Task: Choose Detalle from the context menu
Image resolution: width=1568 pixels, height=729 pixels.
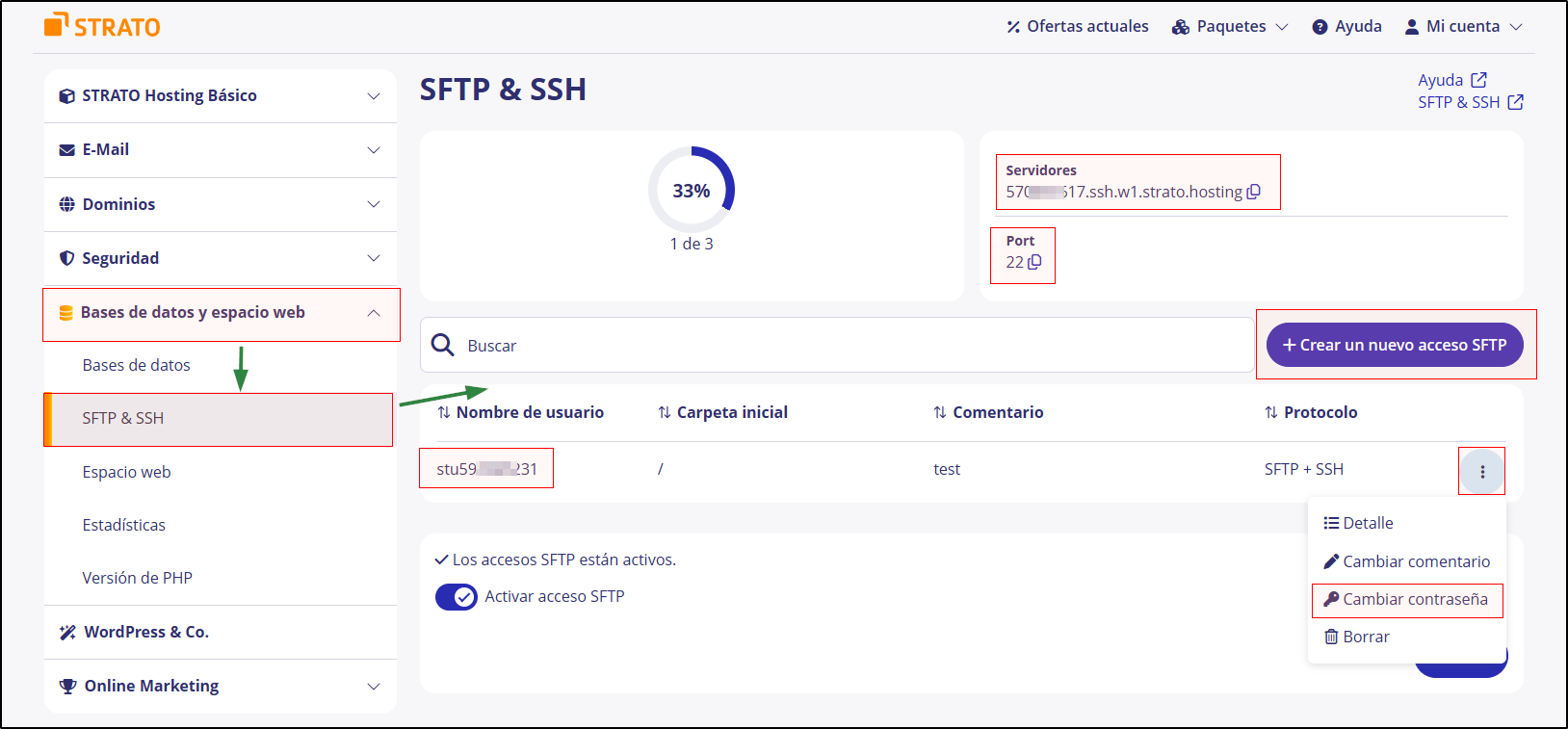Action: coord(1358,523)
